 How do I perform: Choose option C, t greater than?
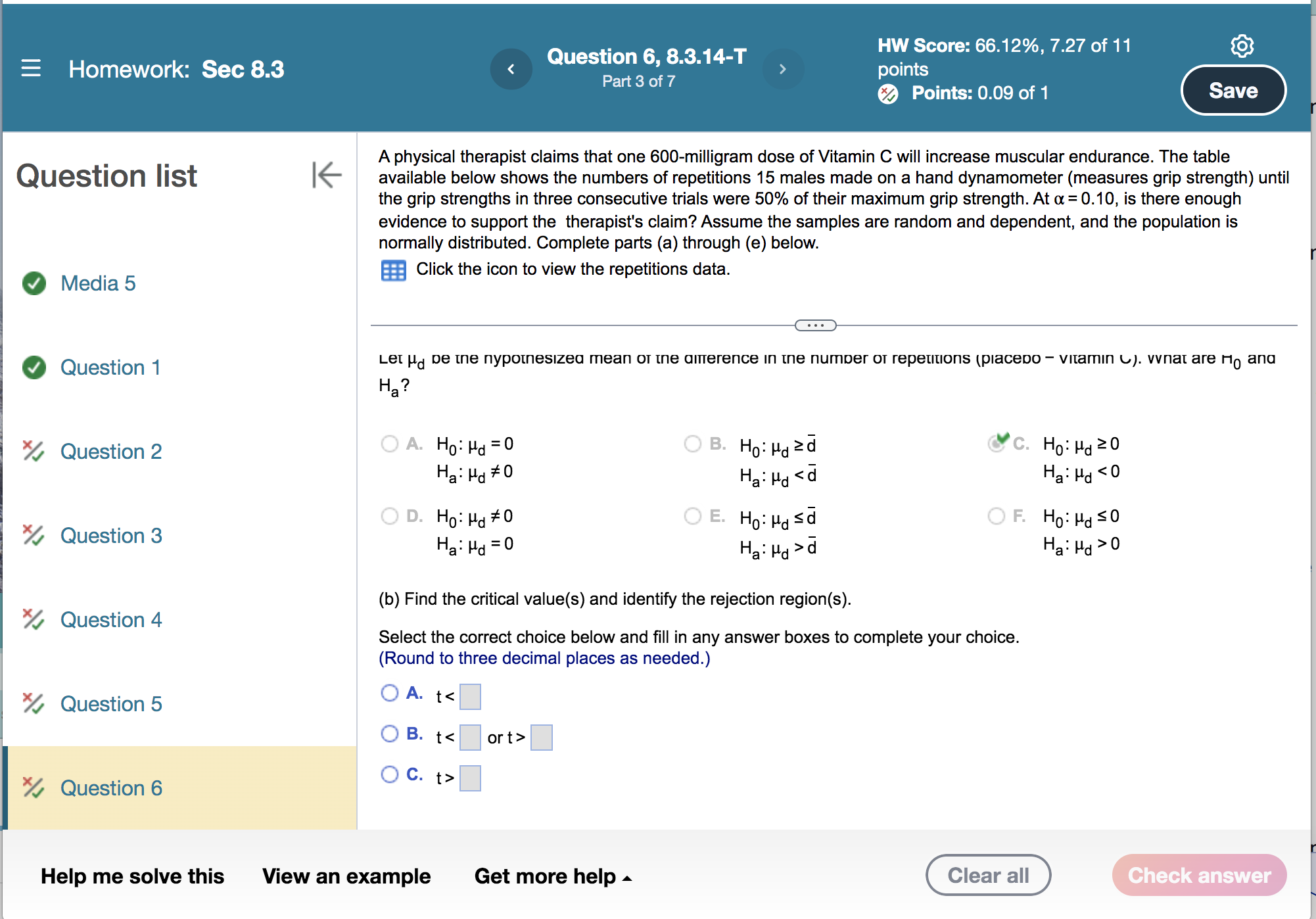pos(389,774)
